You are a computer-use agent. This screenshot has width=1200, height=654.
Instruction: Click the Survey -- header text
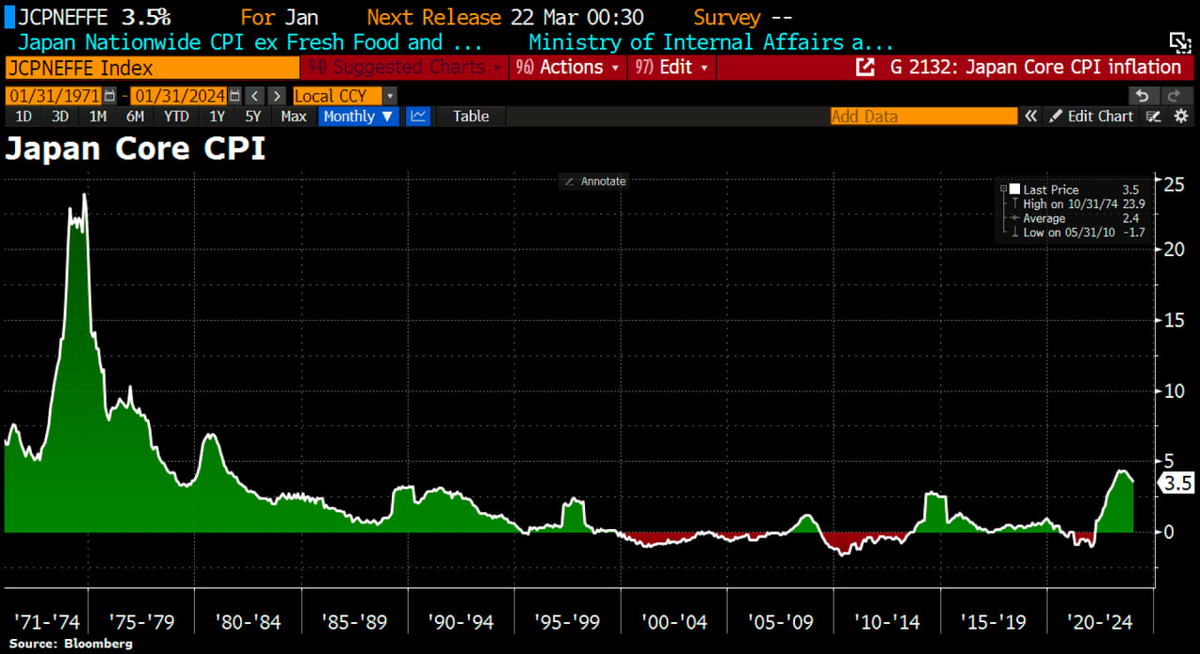(x=743, y=17)
